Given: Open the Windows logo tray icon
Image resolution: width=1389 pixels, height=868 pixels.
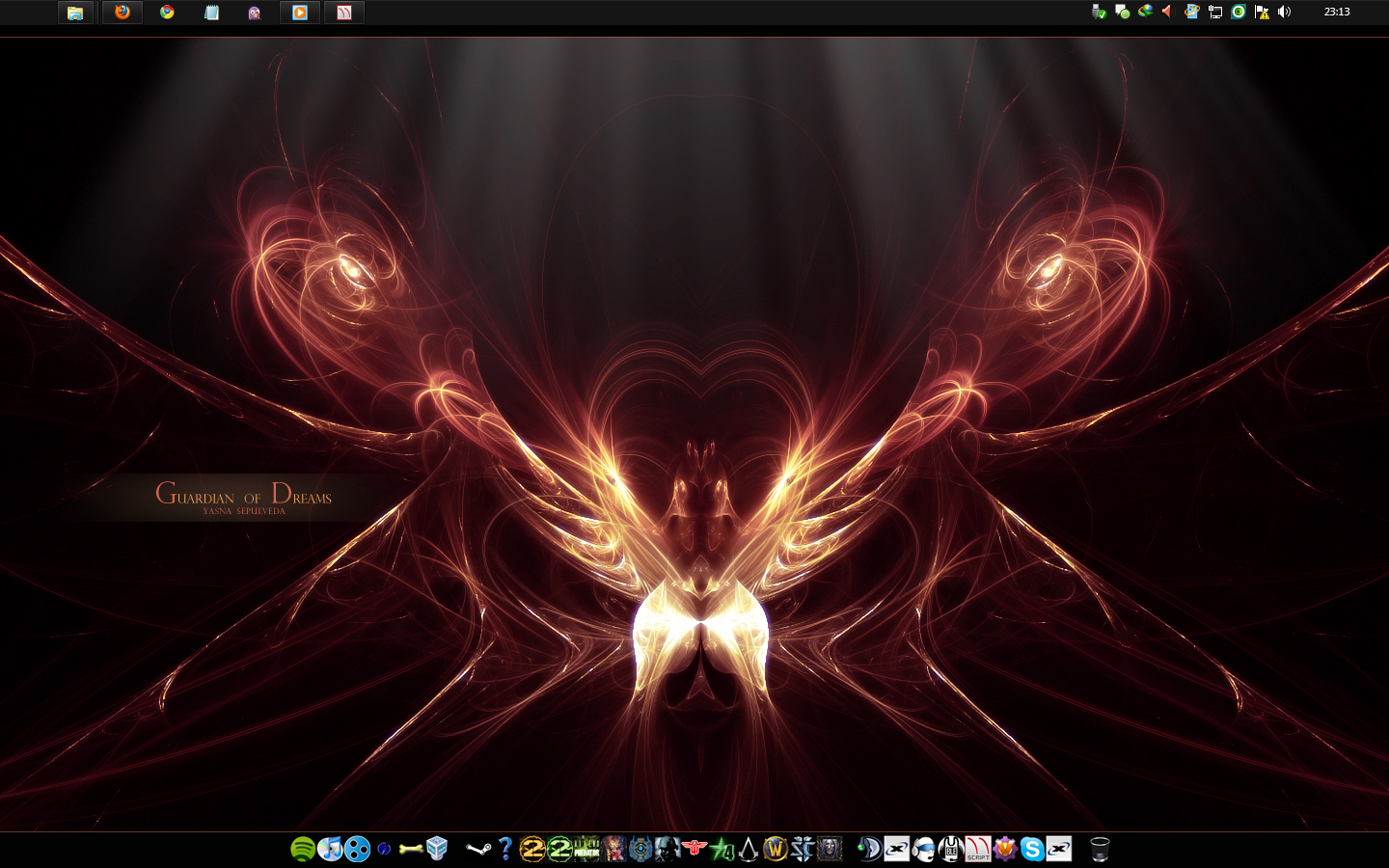Looking at the screenshot, I should coord(1192,12).
